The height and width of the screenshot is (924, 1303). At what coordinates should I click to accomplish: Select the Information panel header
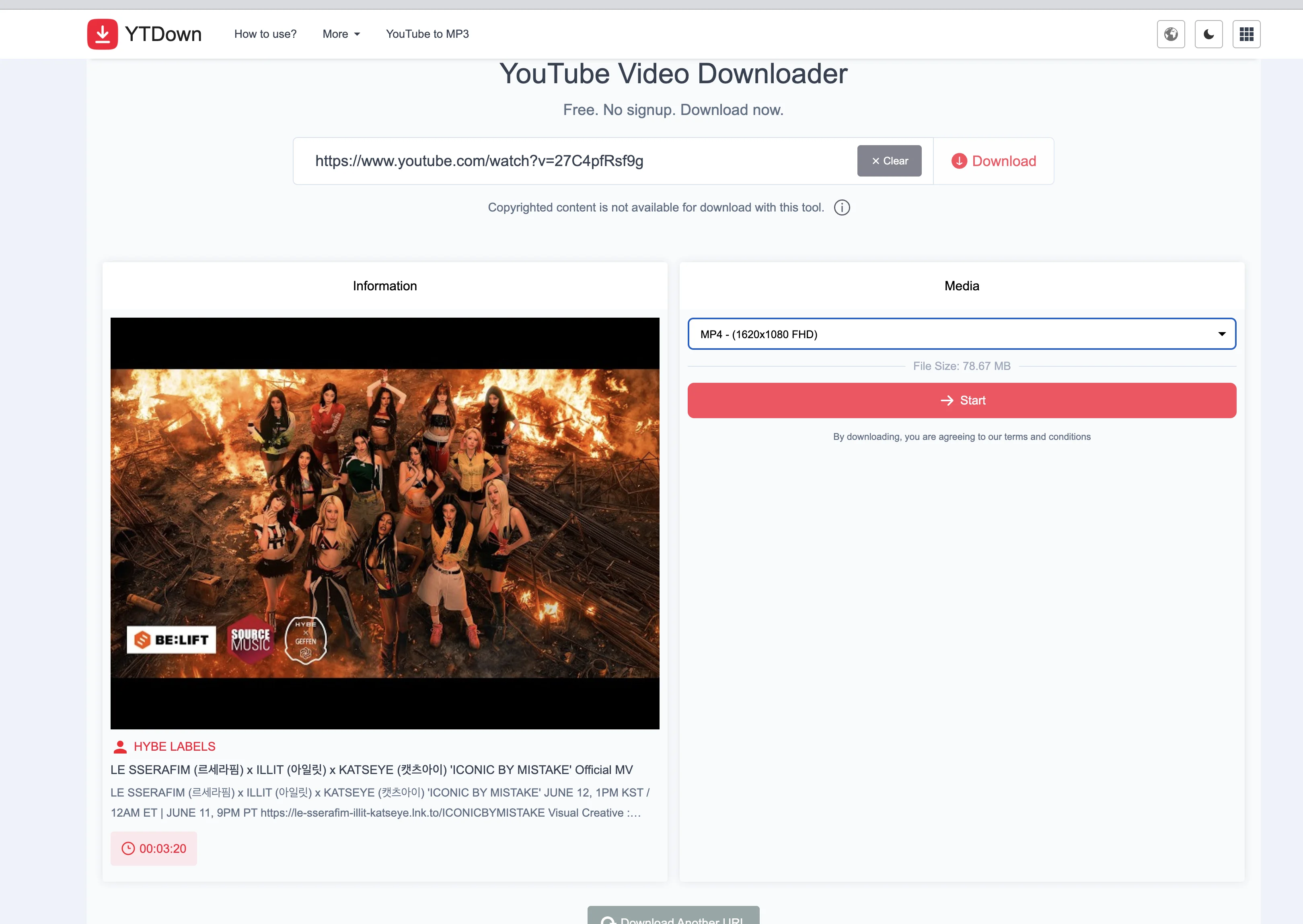pyautogui.click(x=384, y=286)
